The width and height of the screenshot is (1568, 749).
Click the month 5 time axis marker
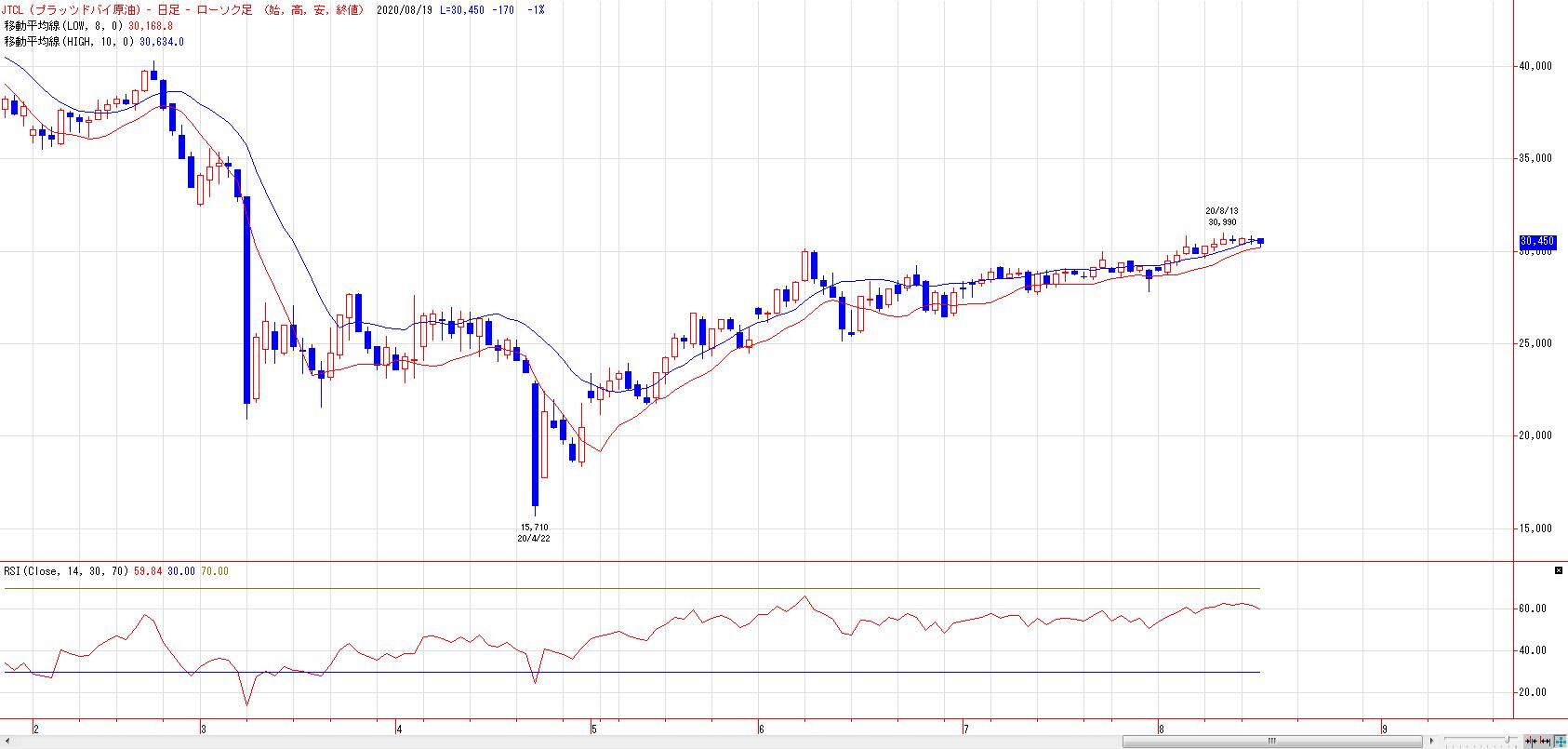tap(592, 729)
